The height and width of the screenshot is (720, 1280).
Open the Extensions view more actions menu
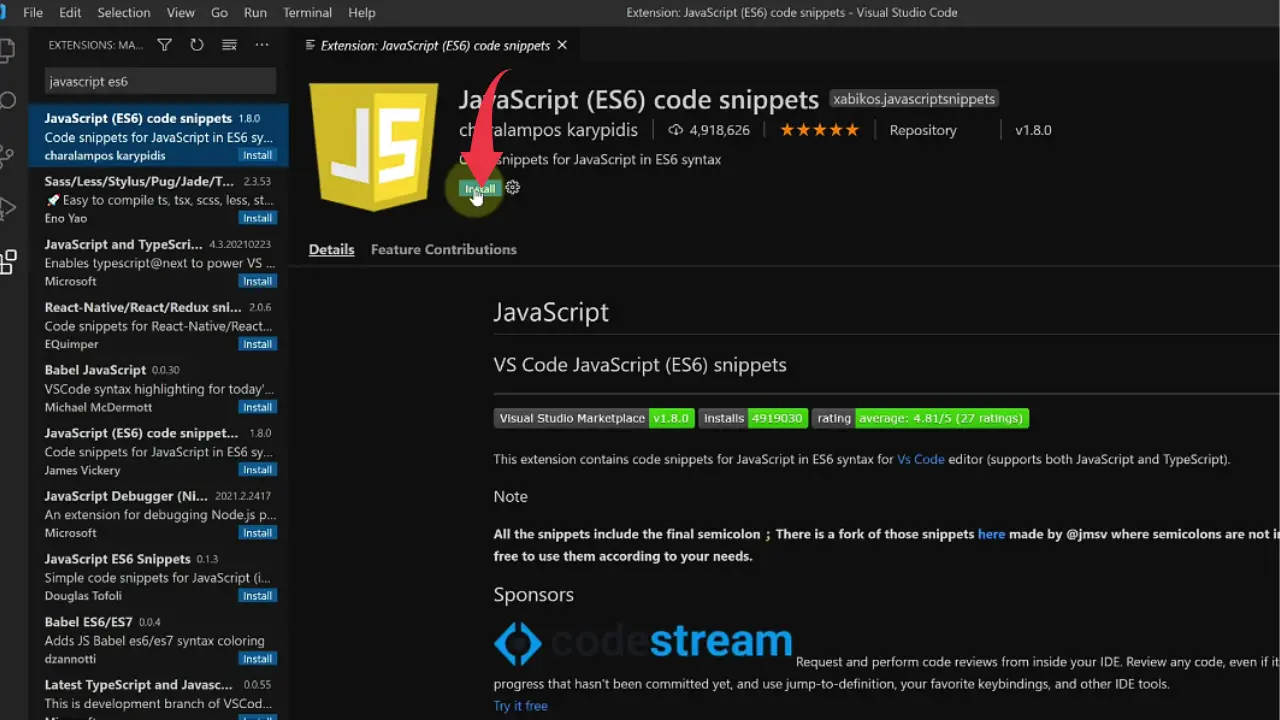tap(262, 45)
